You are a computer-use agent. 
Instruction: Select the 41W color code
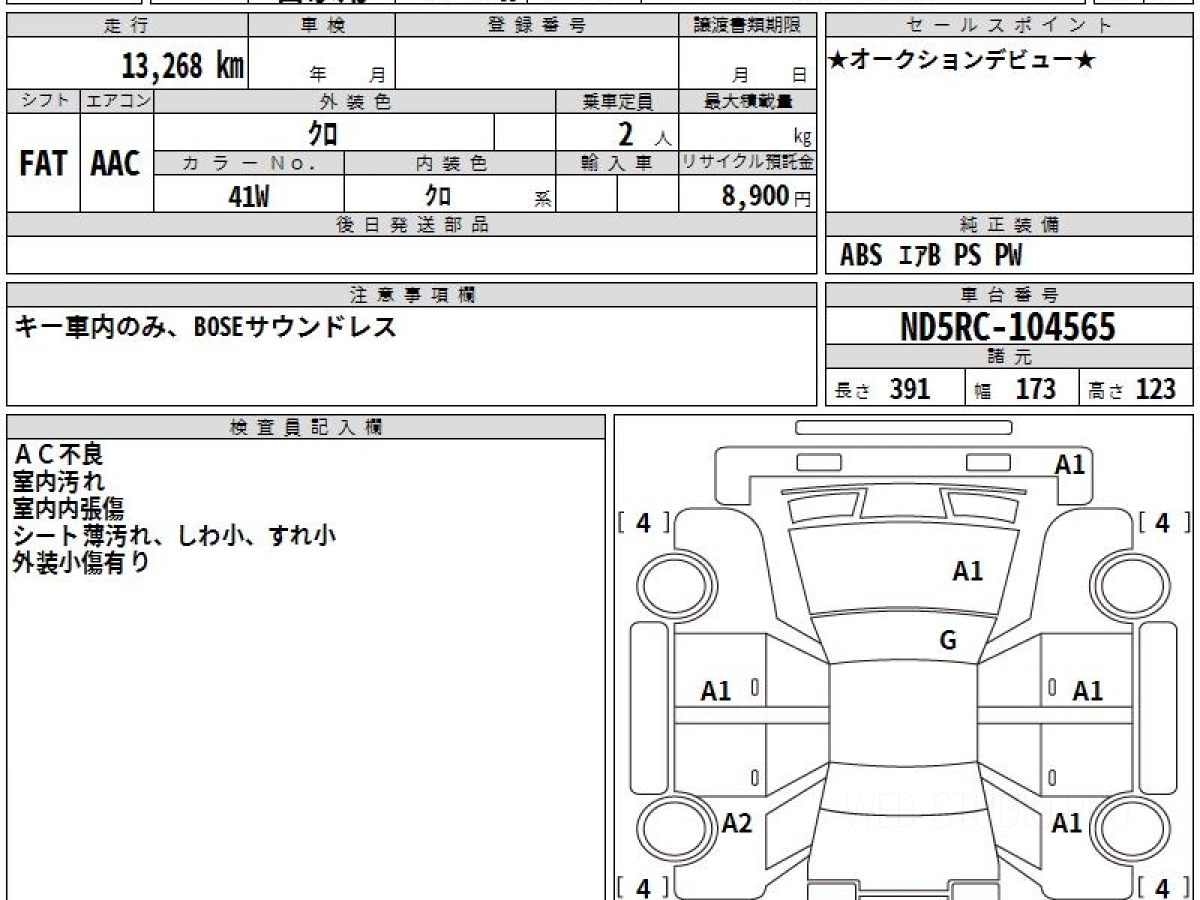[249, 196]
